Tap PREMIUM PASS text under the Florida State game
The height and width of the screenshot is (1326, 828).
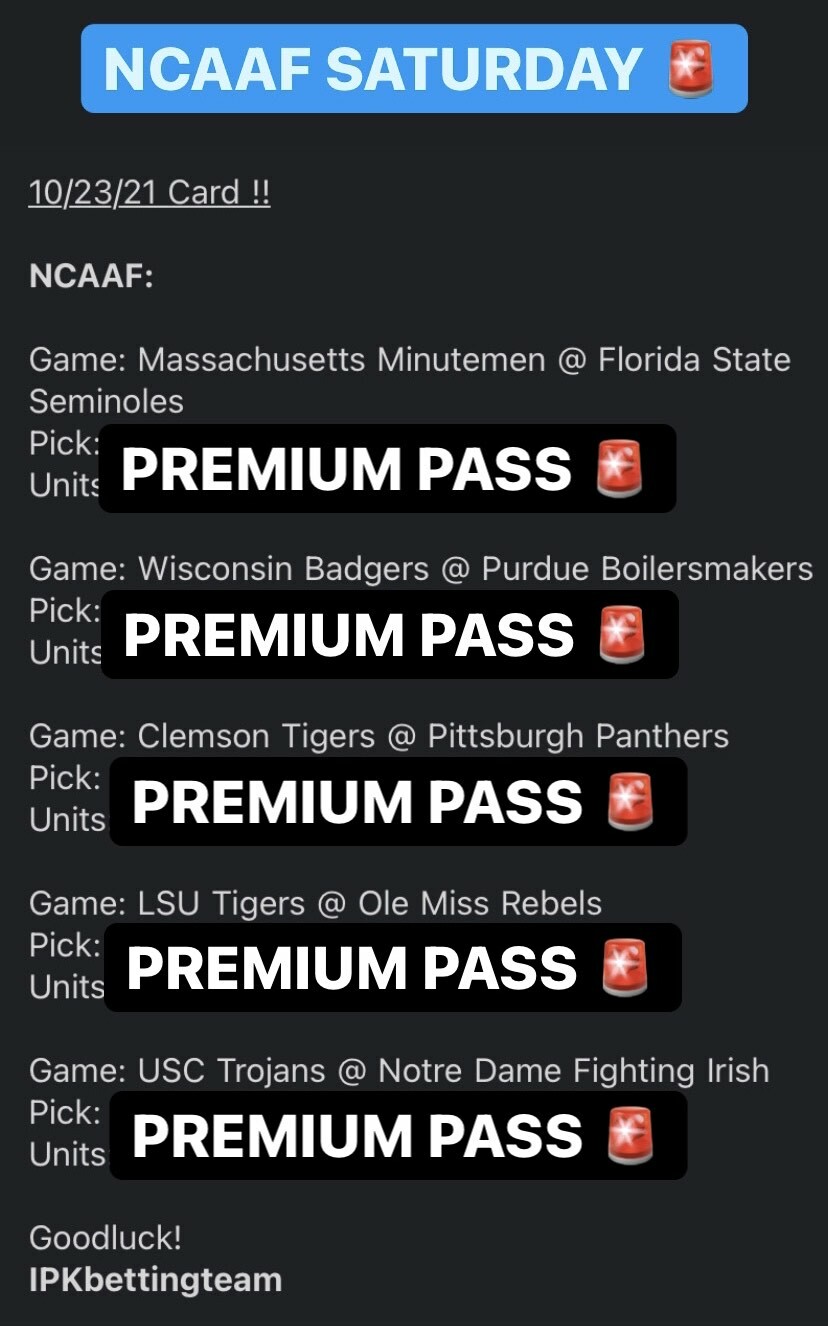click(x=346, y=469)
